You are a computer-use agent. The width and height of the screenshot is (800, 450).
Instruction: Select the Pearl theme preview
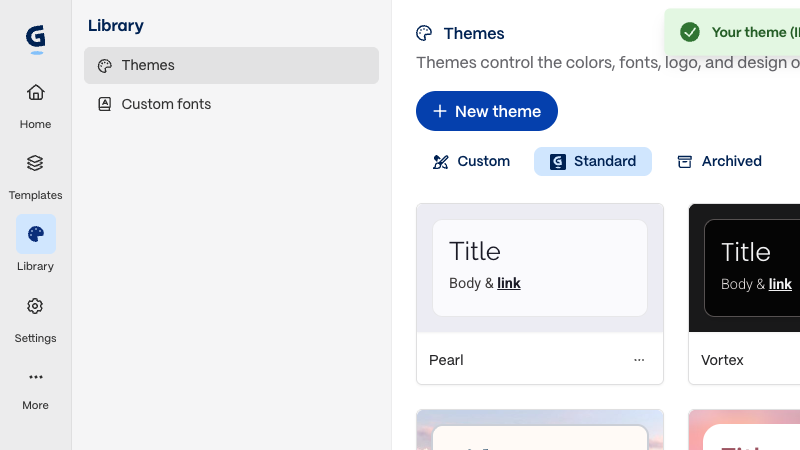(x=540, y=268)
